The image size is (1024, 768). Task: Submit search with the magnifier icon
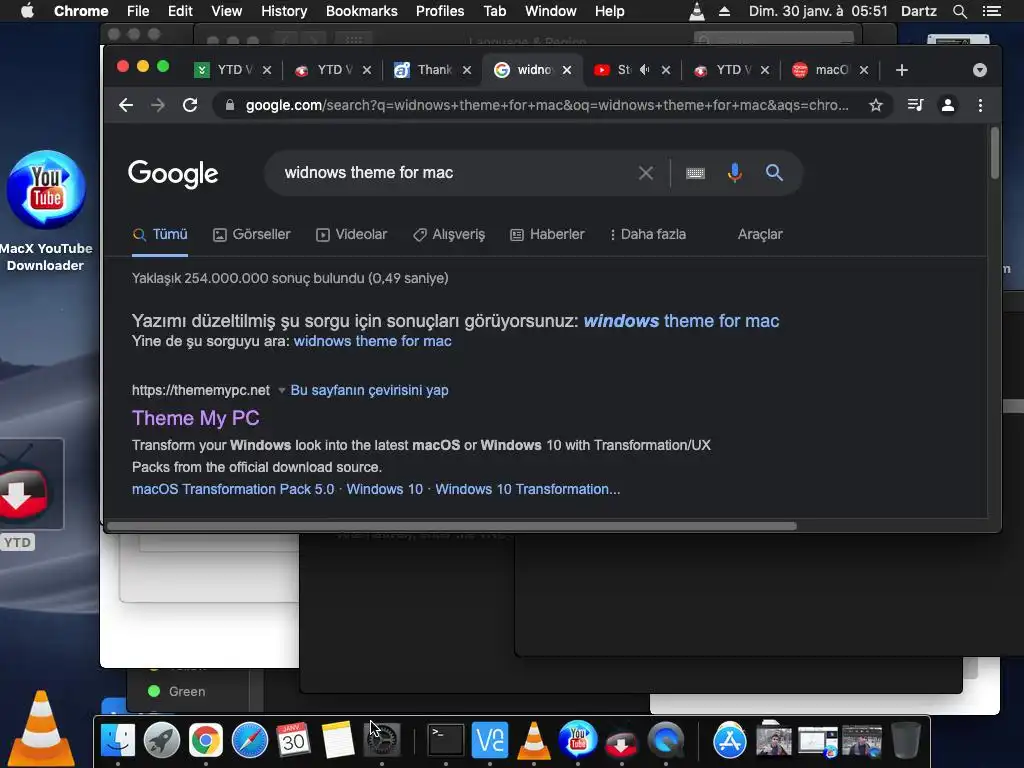tap(775, 173)
